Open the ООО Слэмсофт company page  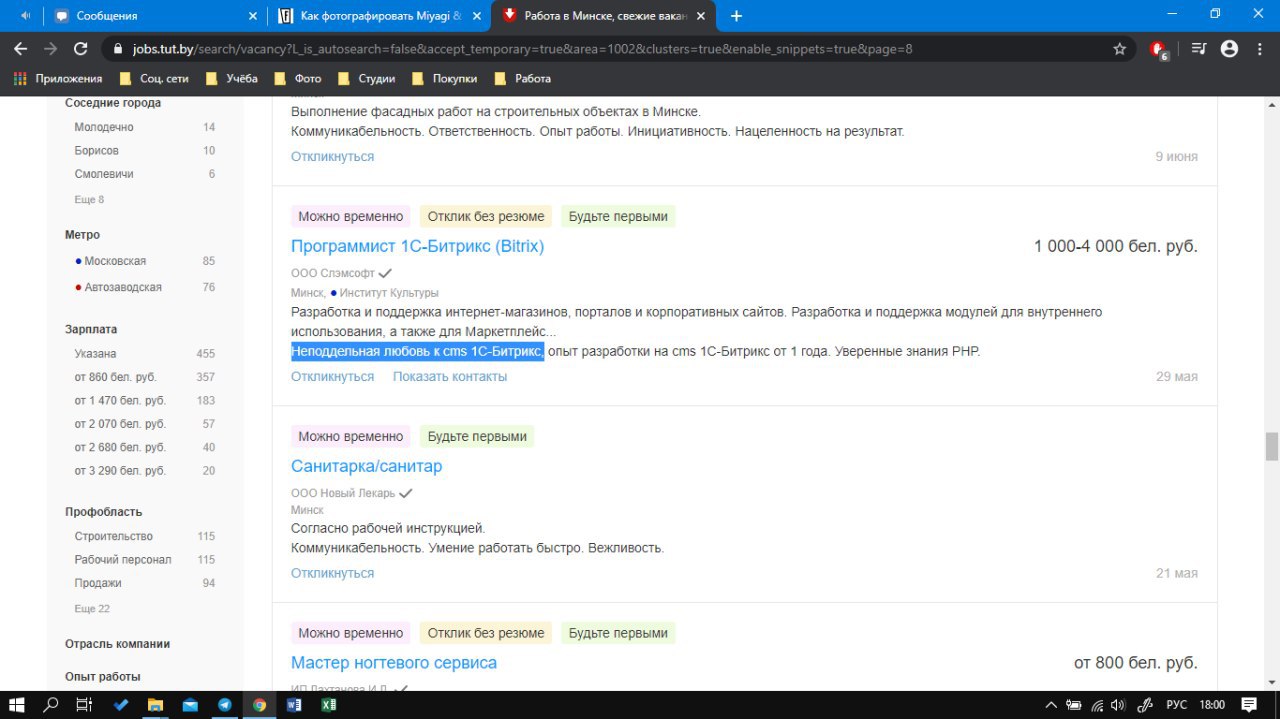pos(333,273)
